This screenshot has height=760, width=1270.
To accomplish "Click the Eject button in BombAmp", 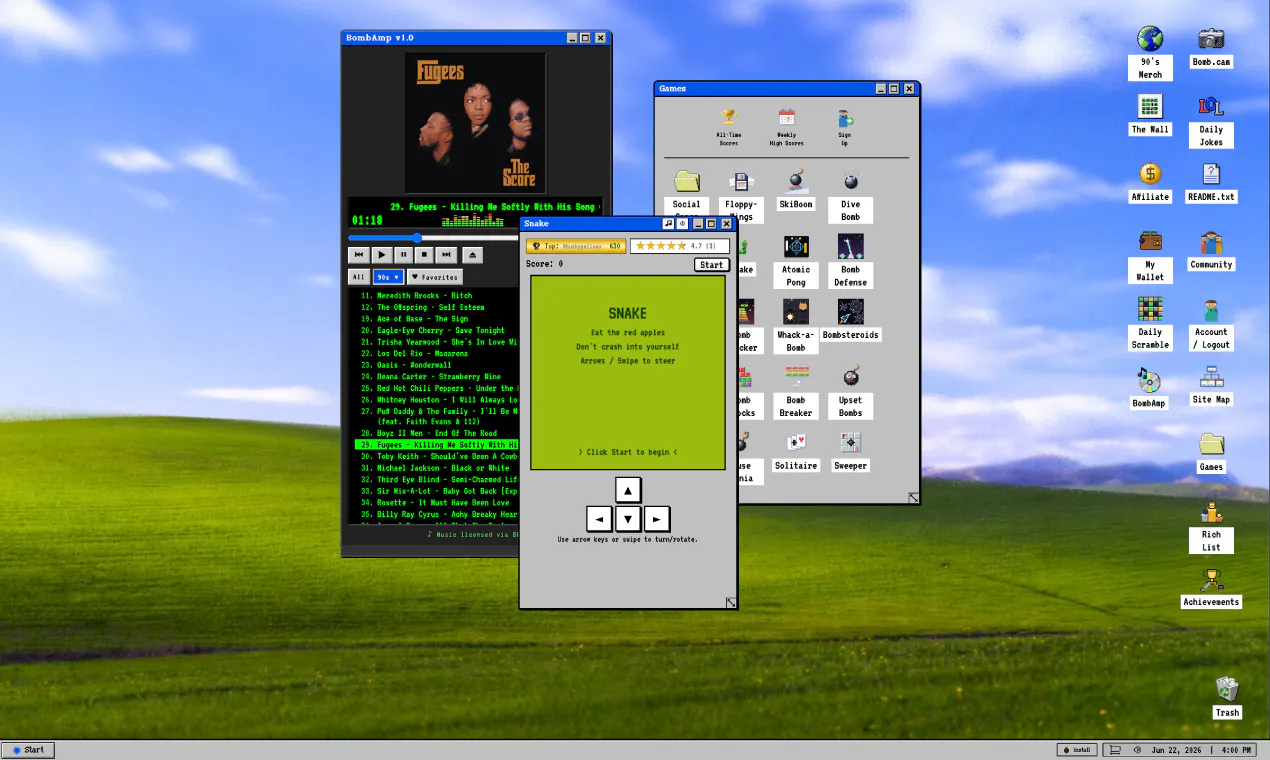I will pos(473,255).
